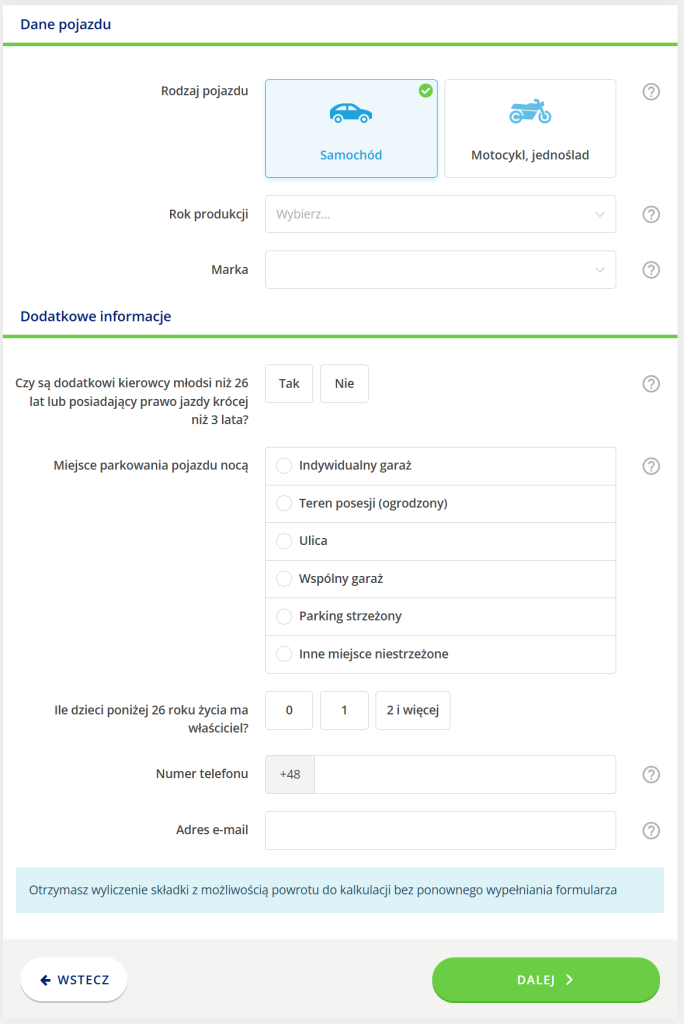The width and height of the screenshot is (684, 1024).
Task: Expand the Marka dropdown list
Action: click(x=440, y=270)
